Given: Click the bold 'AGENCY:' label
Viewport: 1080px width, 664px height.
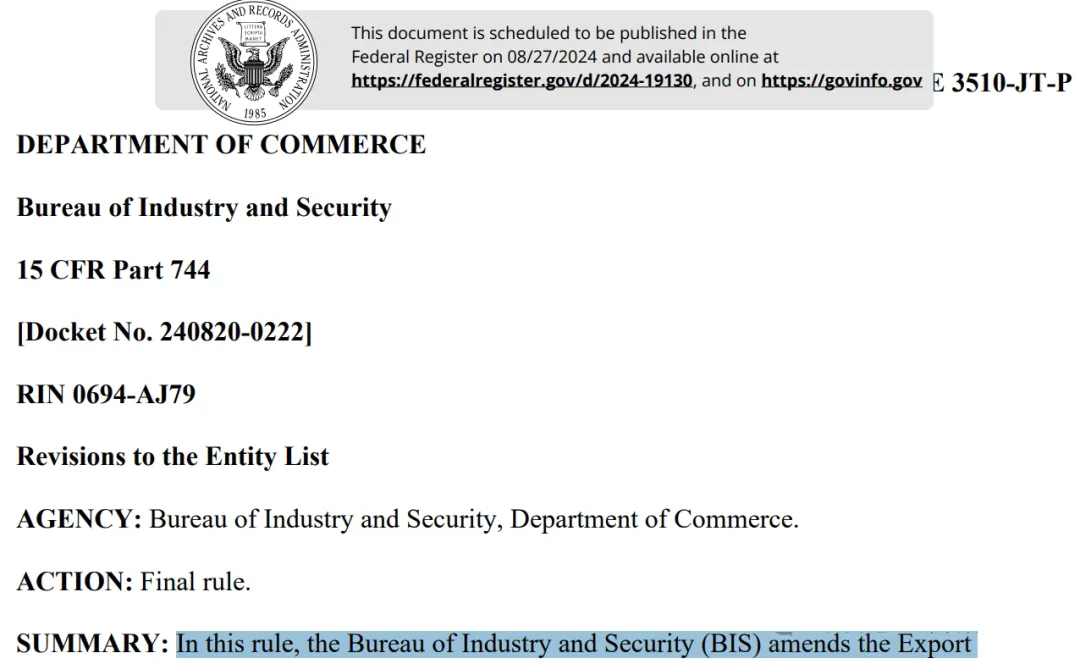Looking at the screenshot, I should 79,519.
